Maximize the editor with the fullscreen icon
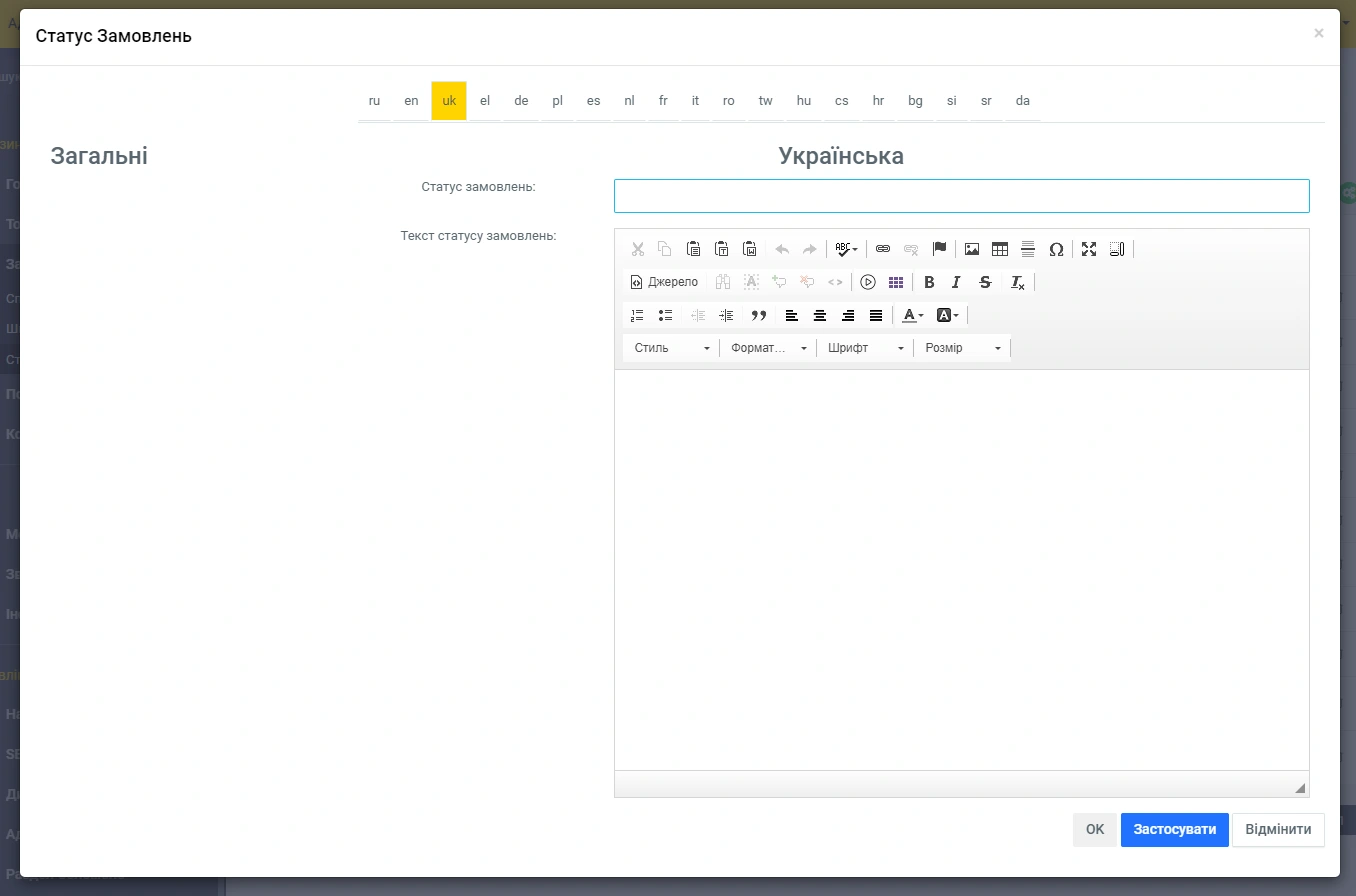Viewport: 1356px width, 896px height. 1089,249
